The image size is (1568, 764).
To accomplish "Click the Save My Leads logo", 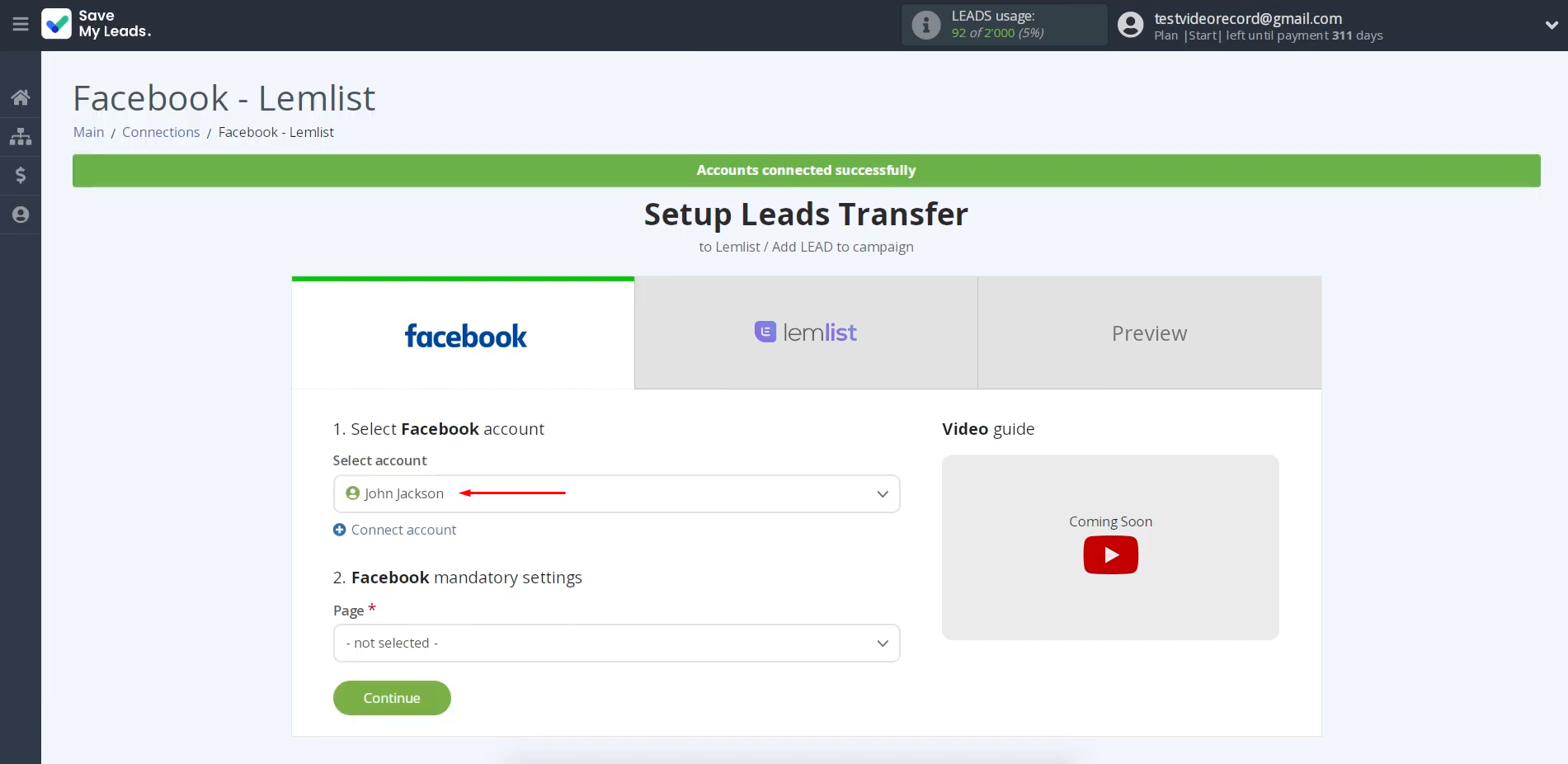I will coord(97,24).
